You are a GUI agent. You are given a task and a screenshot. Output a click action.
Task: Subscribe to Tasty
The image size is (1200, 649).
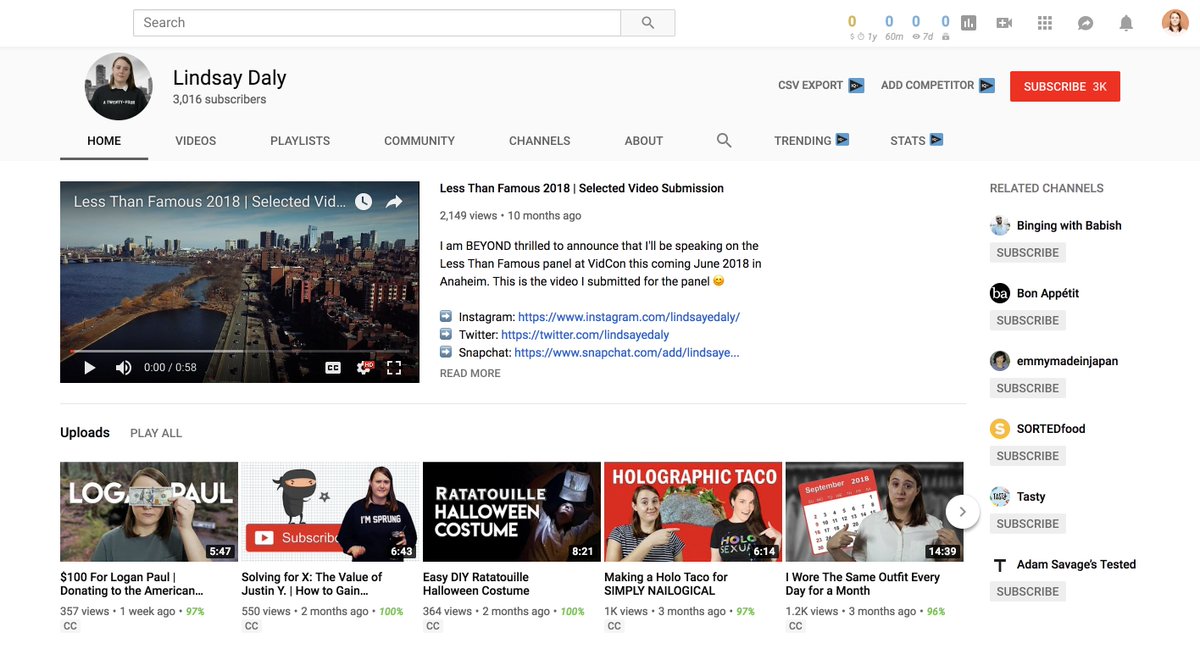coord(1027,524)
